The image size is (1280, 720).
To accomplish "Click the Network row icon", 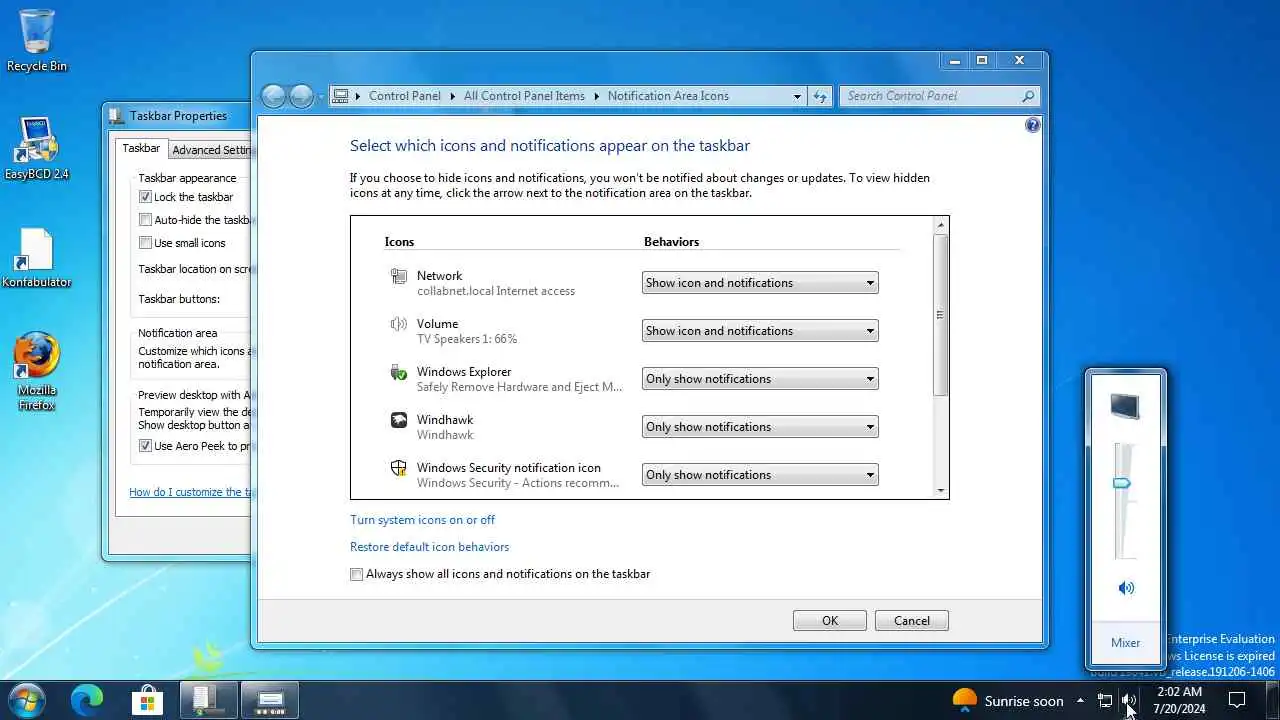I will pos(399,277).
